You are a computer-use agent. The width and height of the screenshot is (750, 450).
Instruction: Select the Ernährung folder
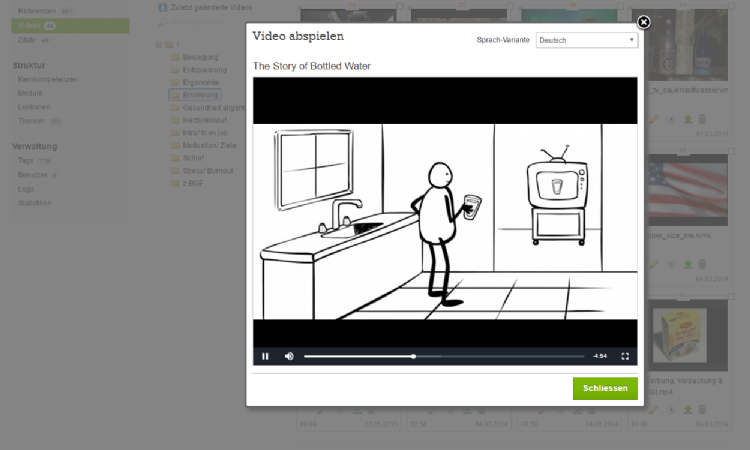(x=194, y=95)
